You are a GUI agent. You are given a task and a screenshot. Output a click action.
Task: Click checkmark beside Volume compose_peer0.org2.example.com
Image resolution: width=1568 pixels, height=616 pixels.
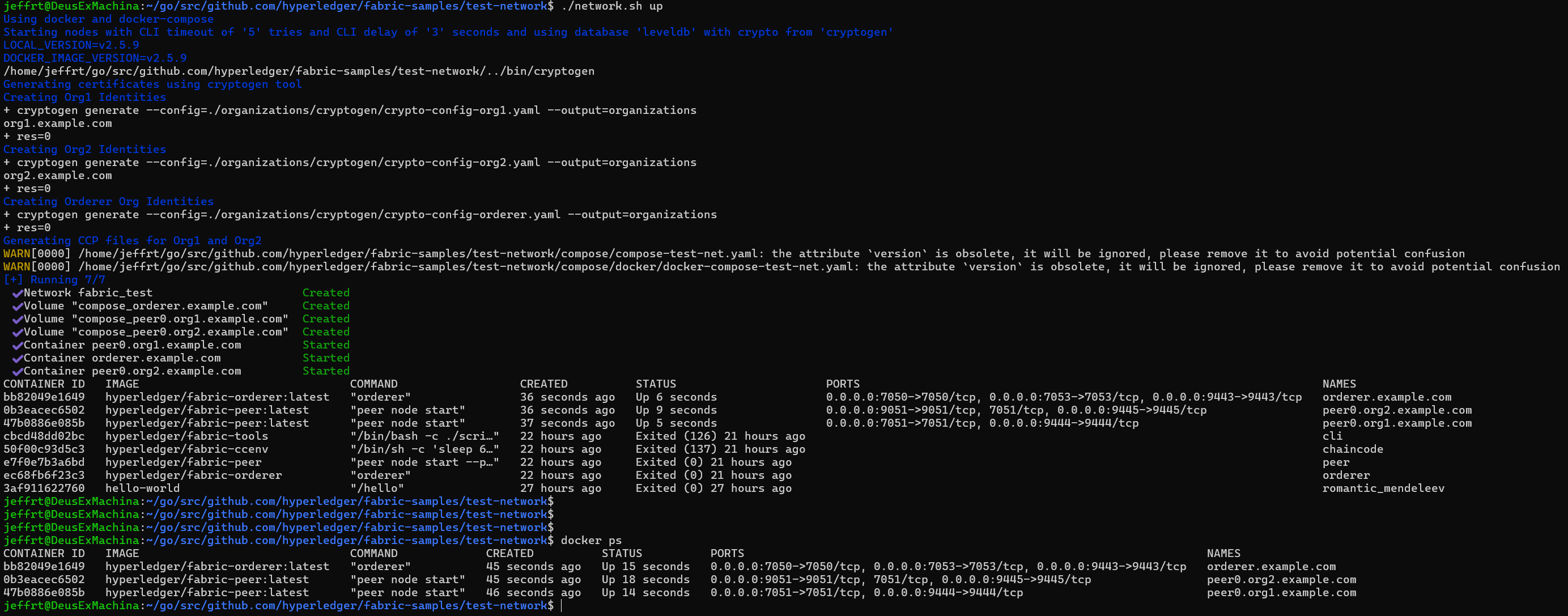click(x=17, y=332)
